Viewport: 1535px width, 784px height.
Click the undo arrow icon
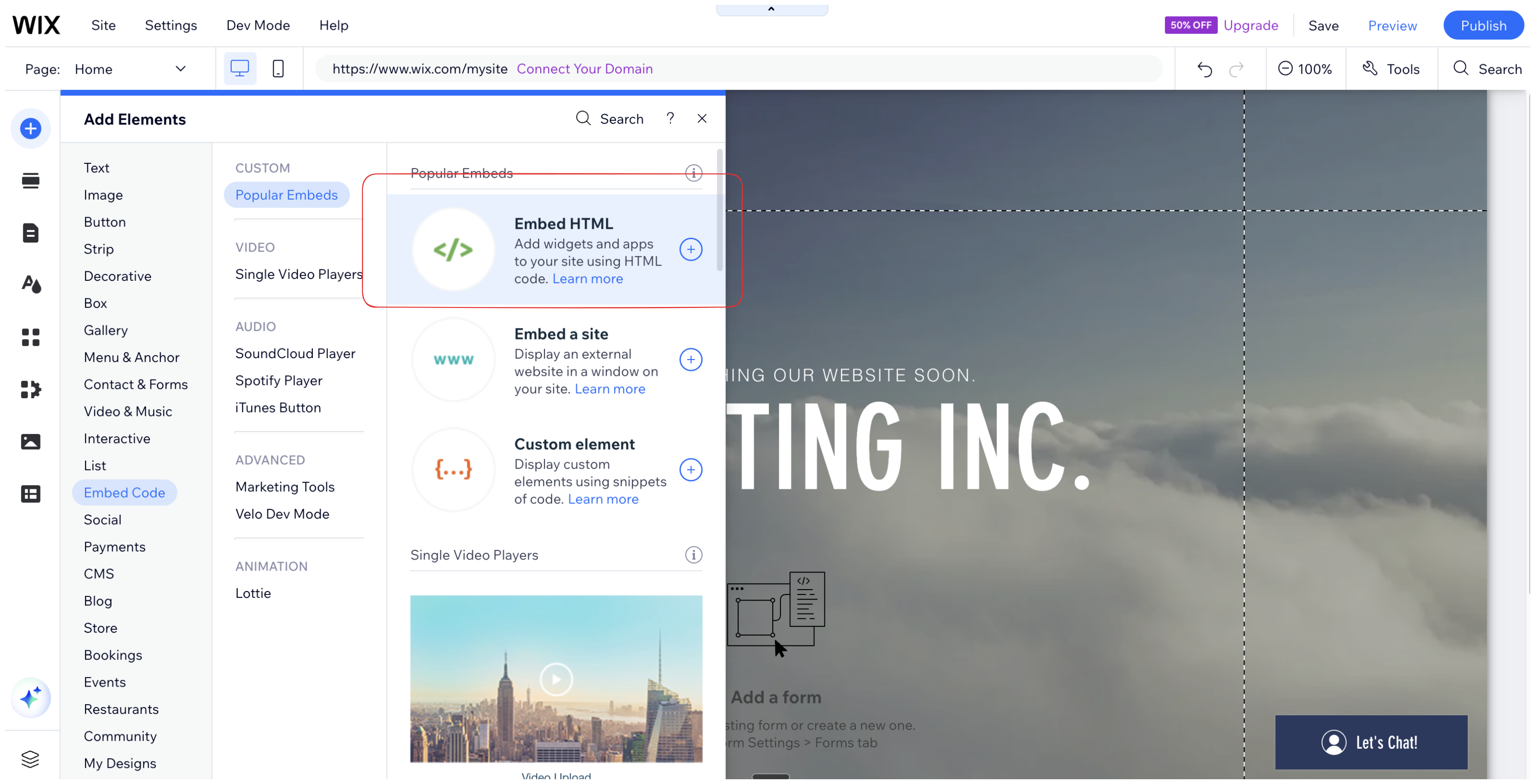pos(1205,69)
